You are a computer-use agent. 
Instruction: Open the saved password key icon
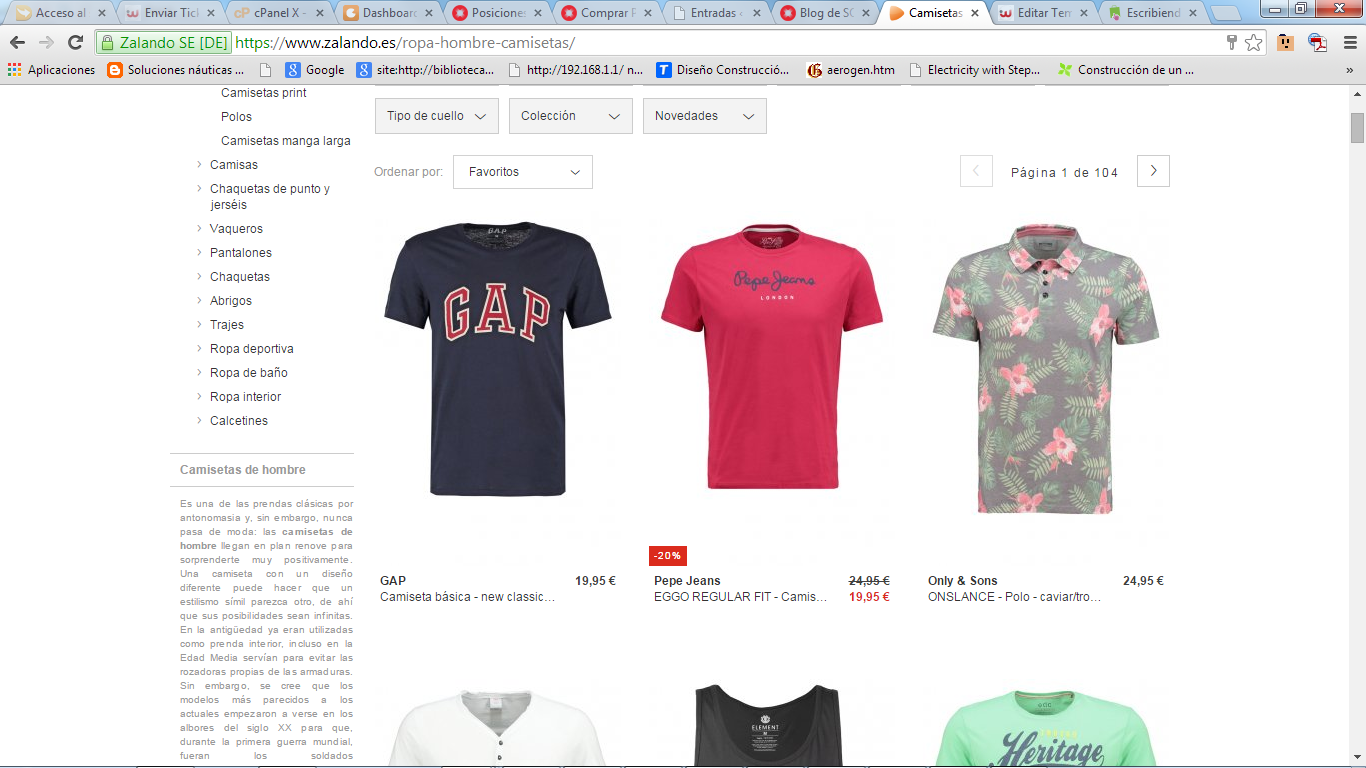coord(1232,43)
